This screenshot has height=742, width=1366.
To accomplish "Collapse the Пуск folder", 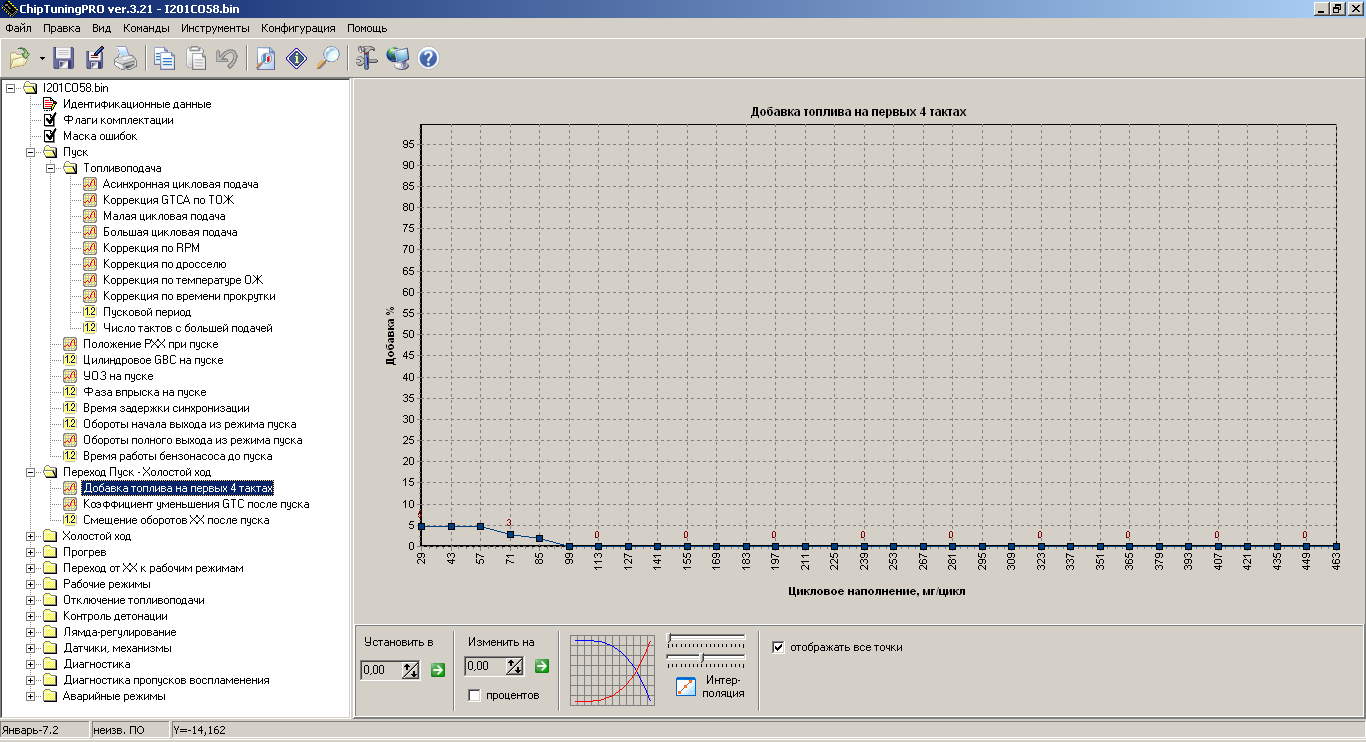I will 30,152.
